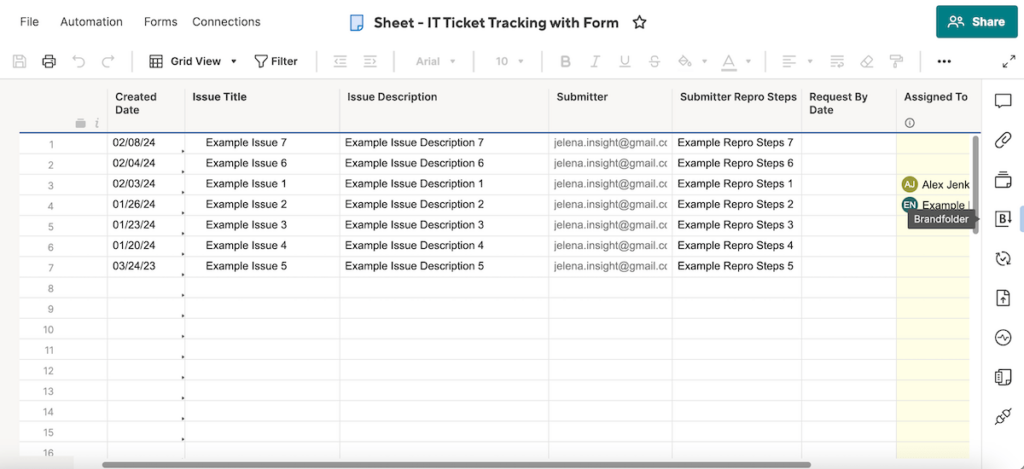1024x469 pixels.
Task: Star the sheet as favorite
Action: 640,22
